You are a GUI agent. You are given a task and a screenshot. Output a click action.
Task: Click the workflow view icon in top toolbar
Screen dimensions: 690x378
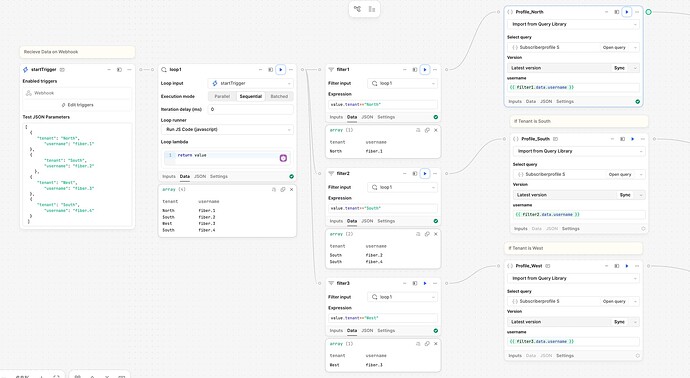tap(357, 9)
